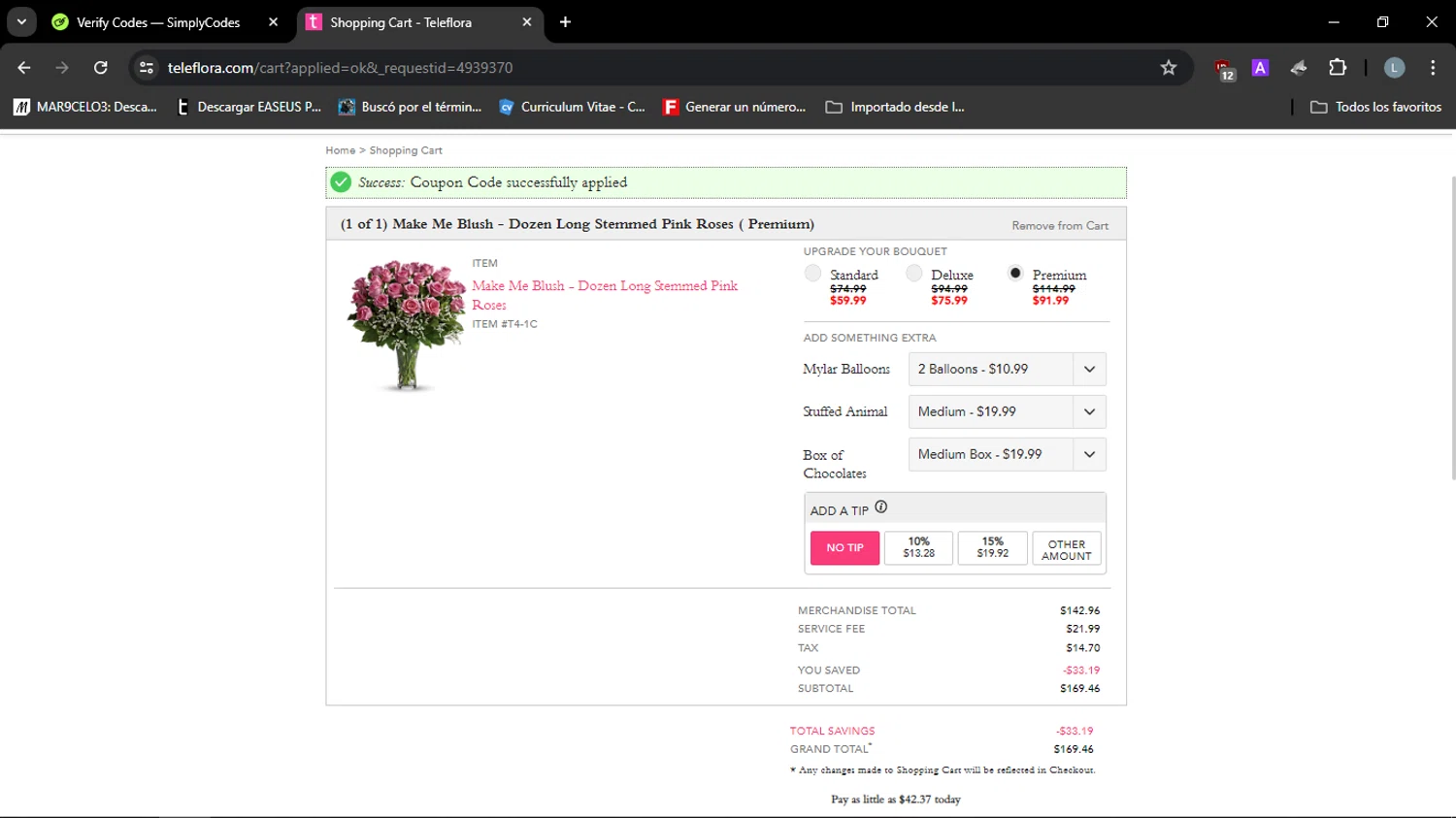The width and height of the screenshot is (1456, 818).
Task: Open Descargar EASEUS bookmark
Action: [248, 107]
